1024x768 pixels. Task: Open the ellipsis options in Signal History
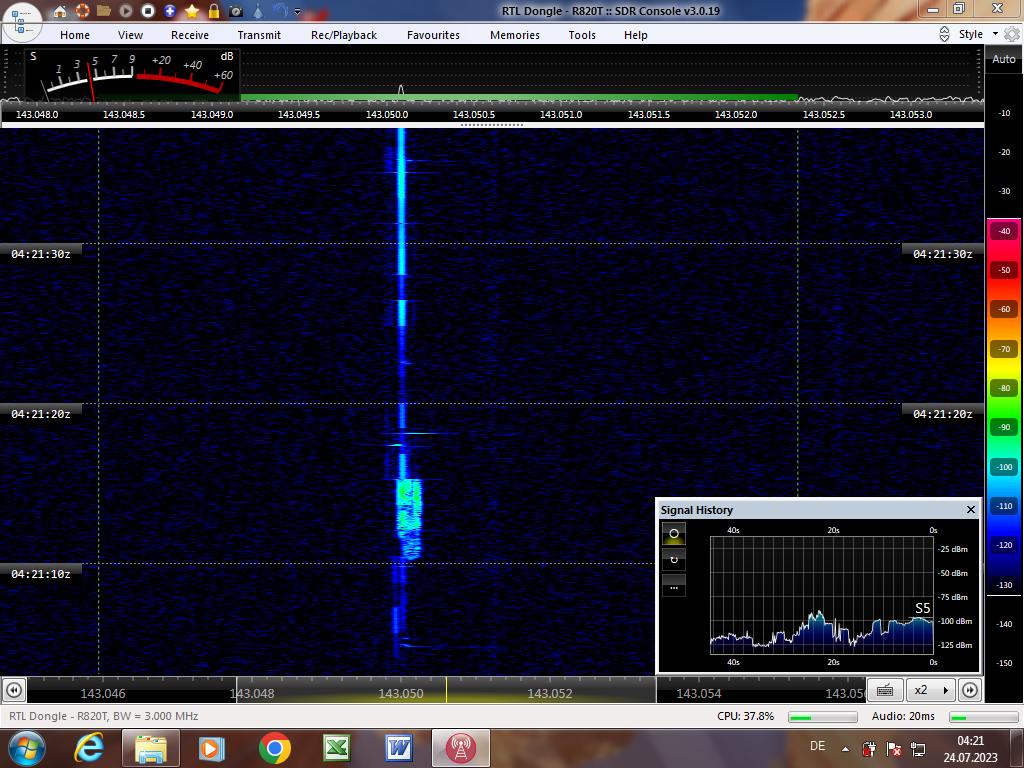(674, 585)
